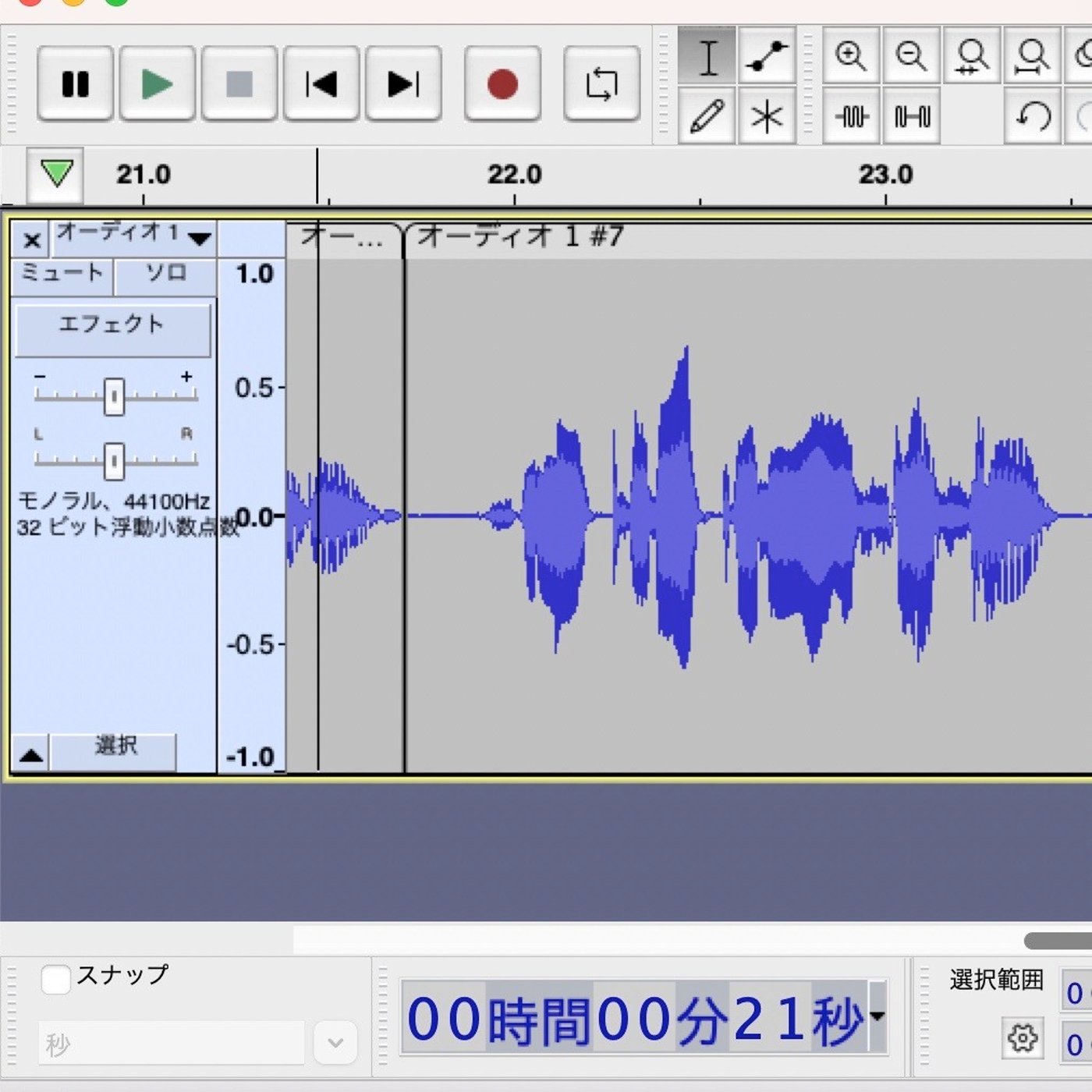Click the 選択 button on the track
The width and height of the screenshot is (1092, 1092).
(115, 747)
